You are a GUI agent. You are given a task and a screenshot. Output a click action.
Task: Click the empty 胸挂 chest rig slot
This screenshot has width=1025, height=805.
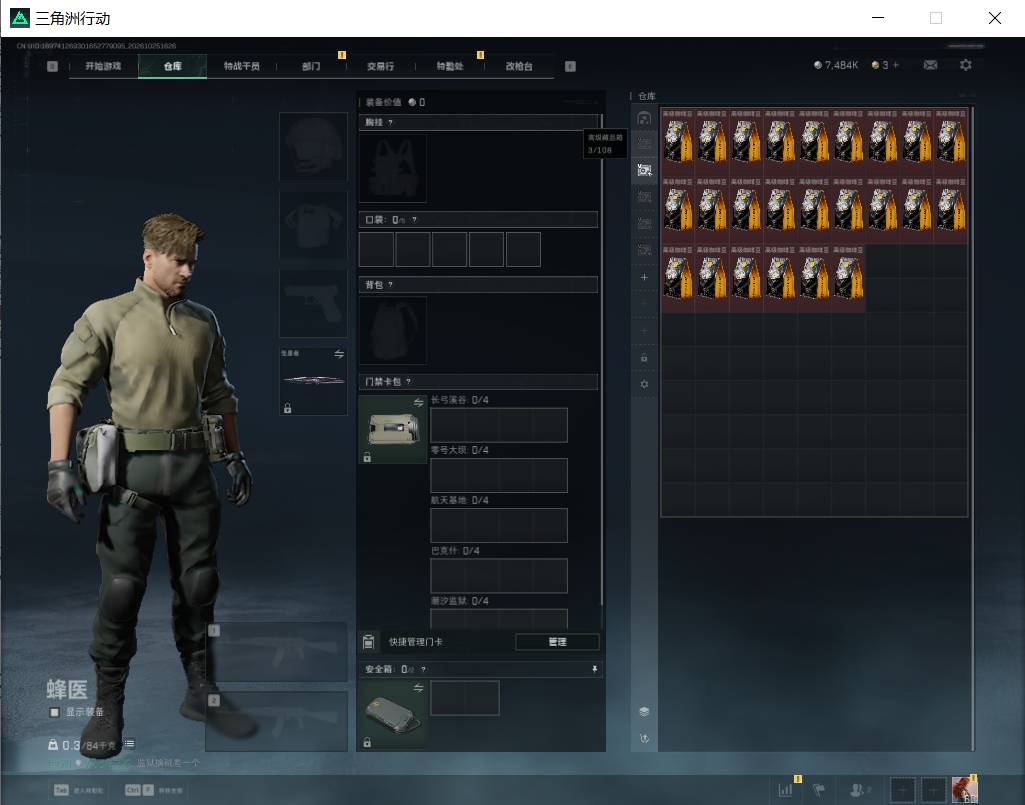point(393,169)
